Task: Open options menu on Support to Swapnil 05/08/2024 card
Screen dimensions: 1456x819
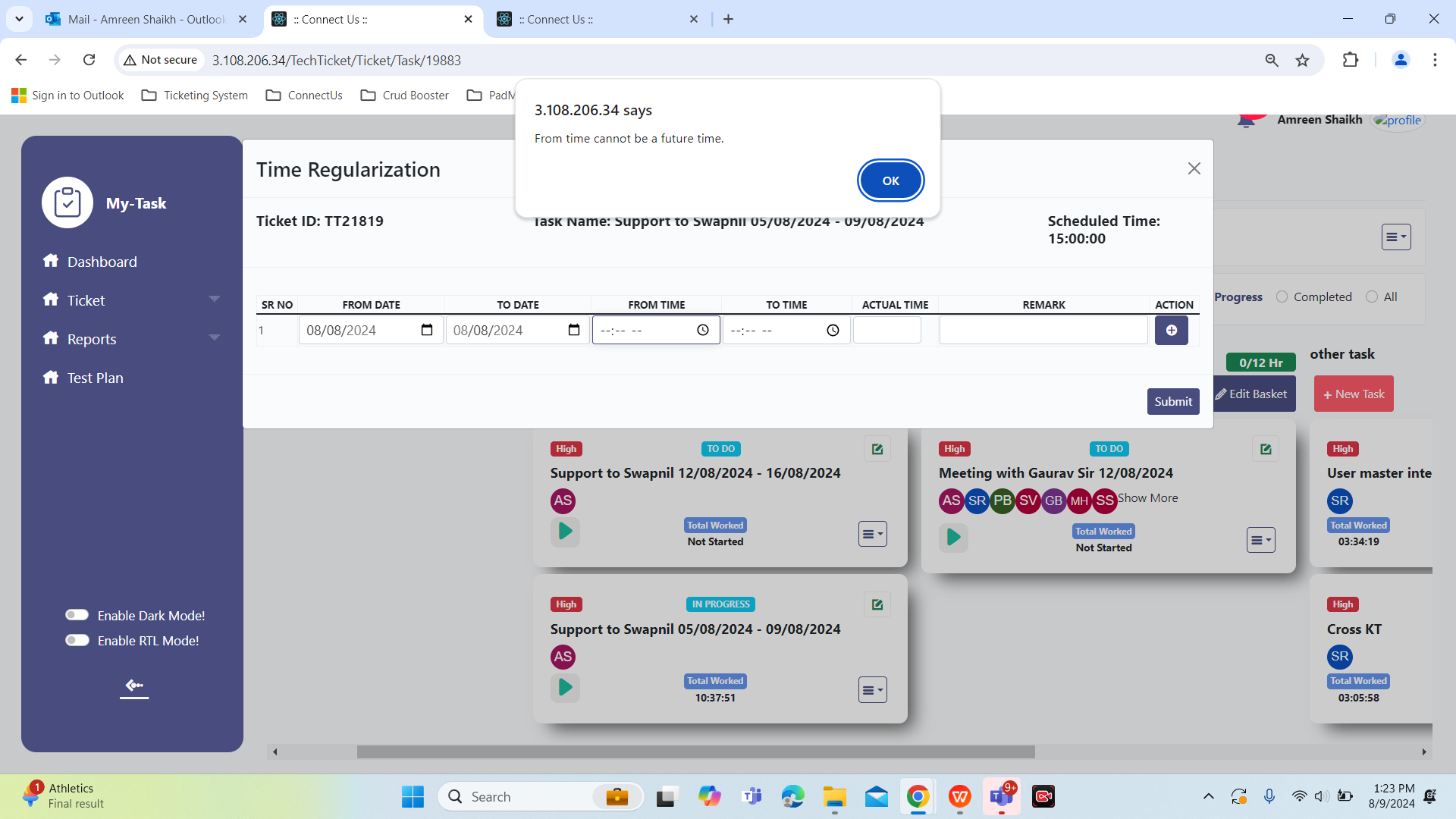Action: pyautogui.click(x=872, y=690)
